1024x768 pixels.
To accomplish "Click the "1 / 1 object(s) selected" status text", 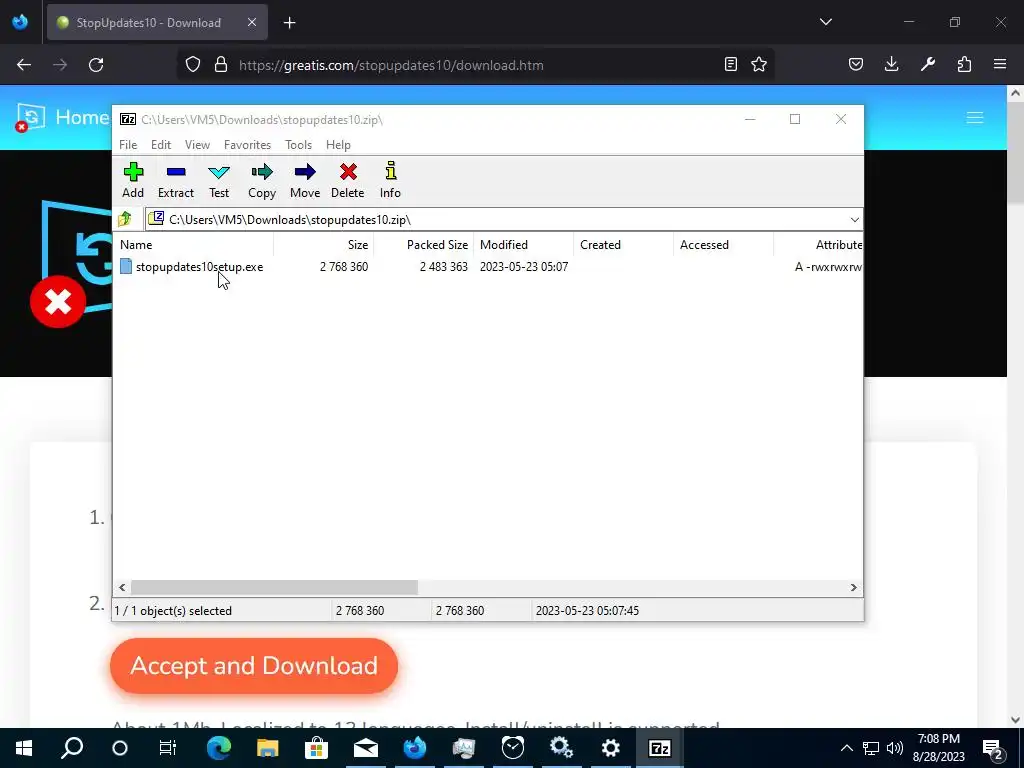I will click(x=173, y=611).
